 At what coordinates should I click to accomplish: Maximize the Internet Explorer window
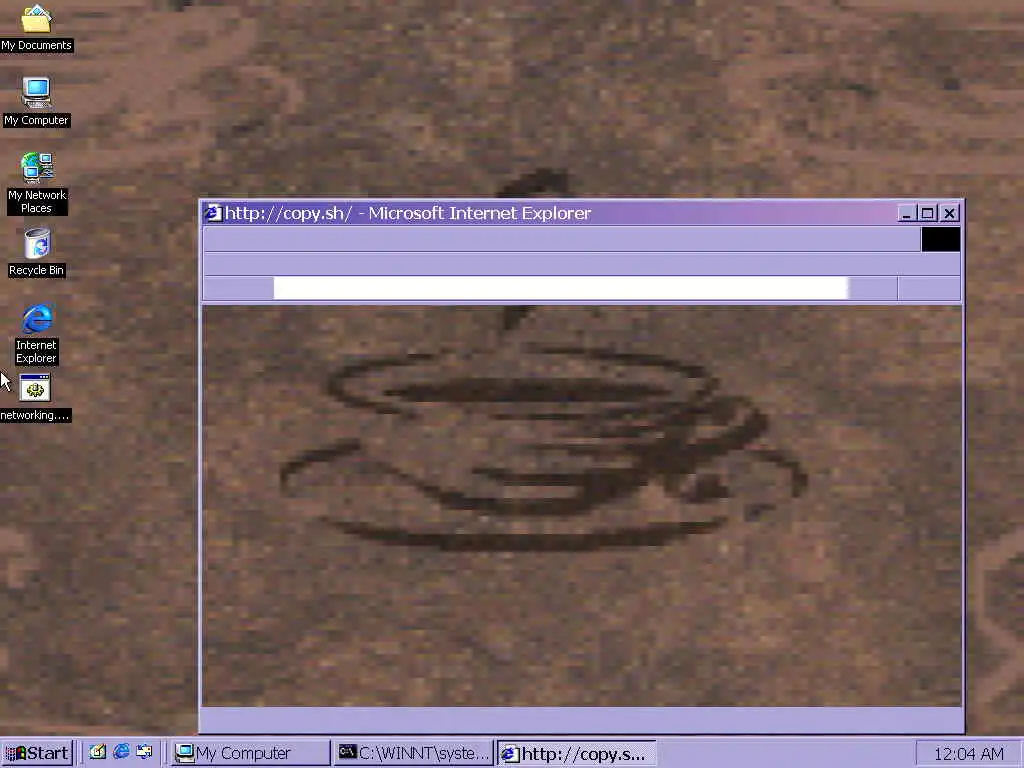pyautogui.click(x=927, y=214)
